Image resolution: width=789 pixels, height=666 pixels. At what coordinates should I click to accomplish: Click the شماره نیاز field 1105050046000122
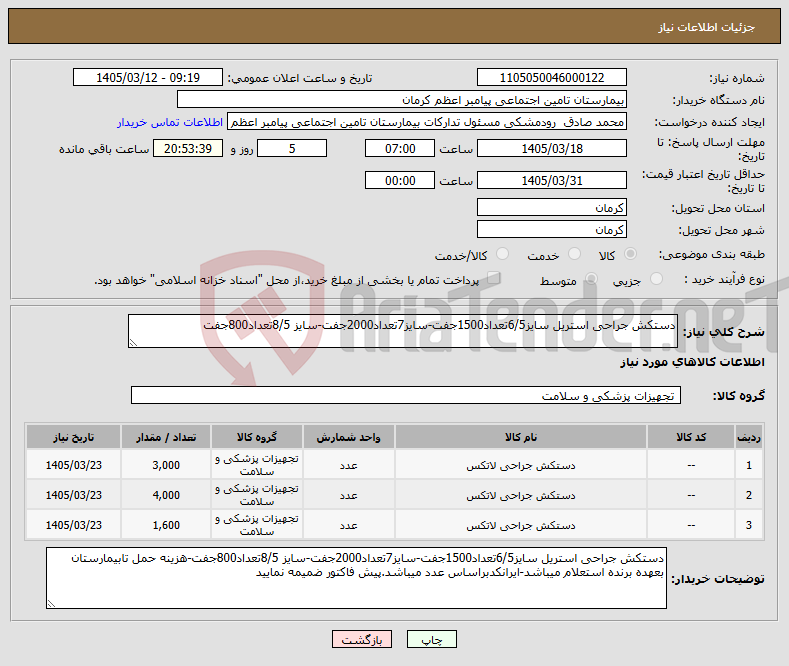[x=551, y=77]
